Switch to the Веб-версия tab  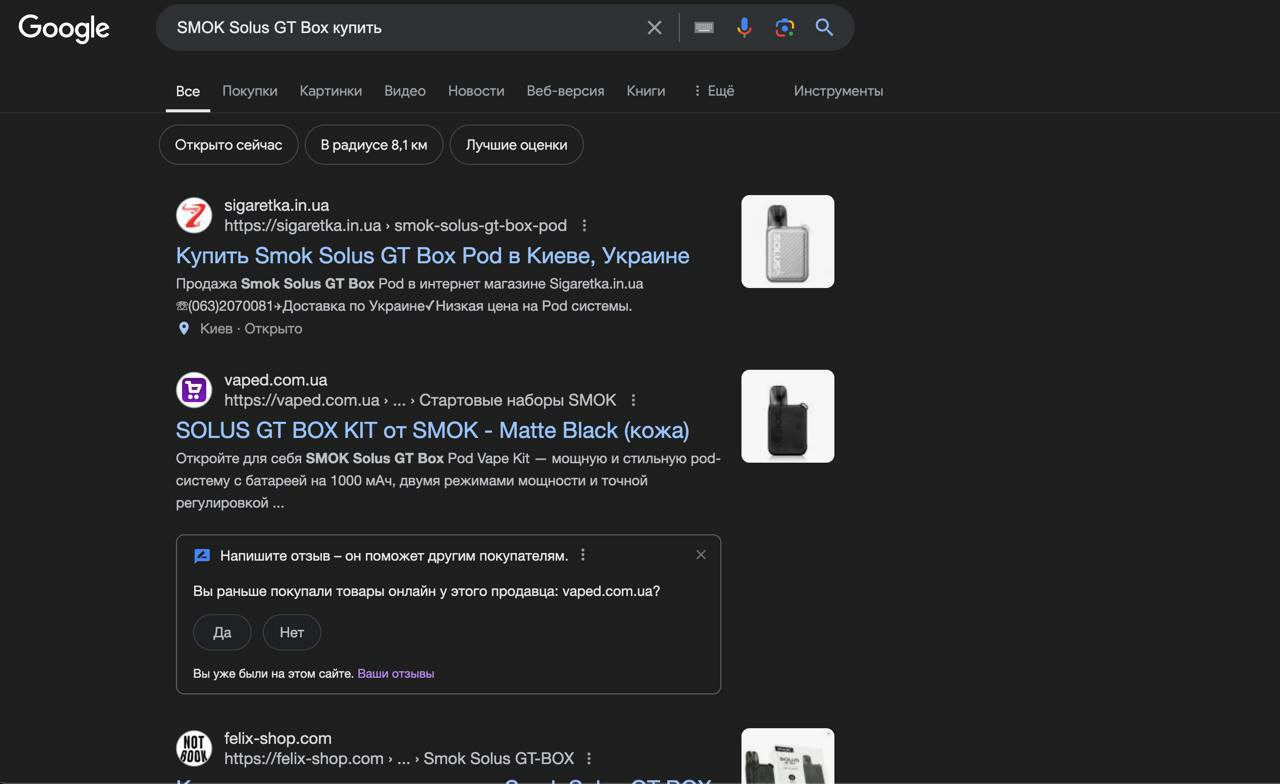tap(565, 91)
